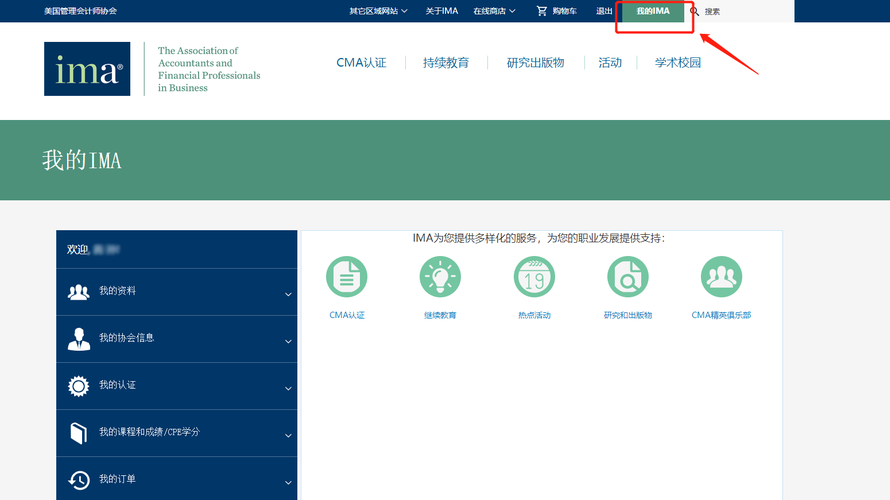Open the CMA认证 navigation menu
890x500 pixels.
point(361,63)
